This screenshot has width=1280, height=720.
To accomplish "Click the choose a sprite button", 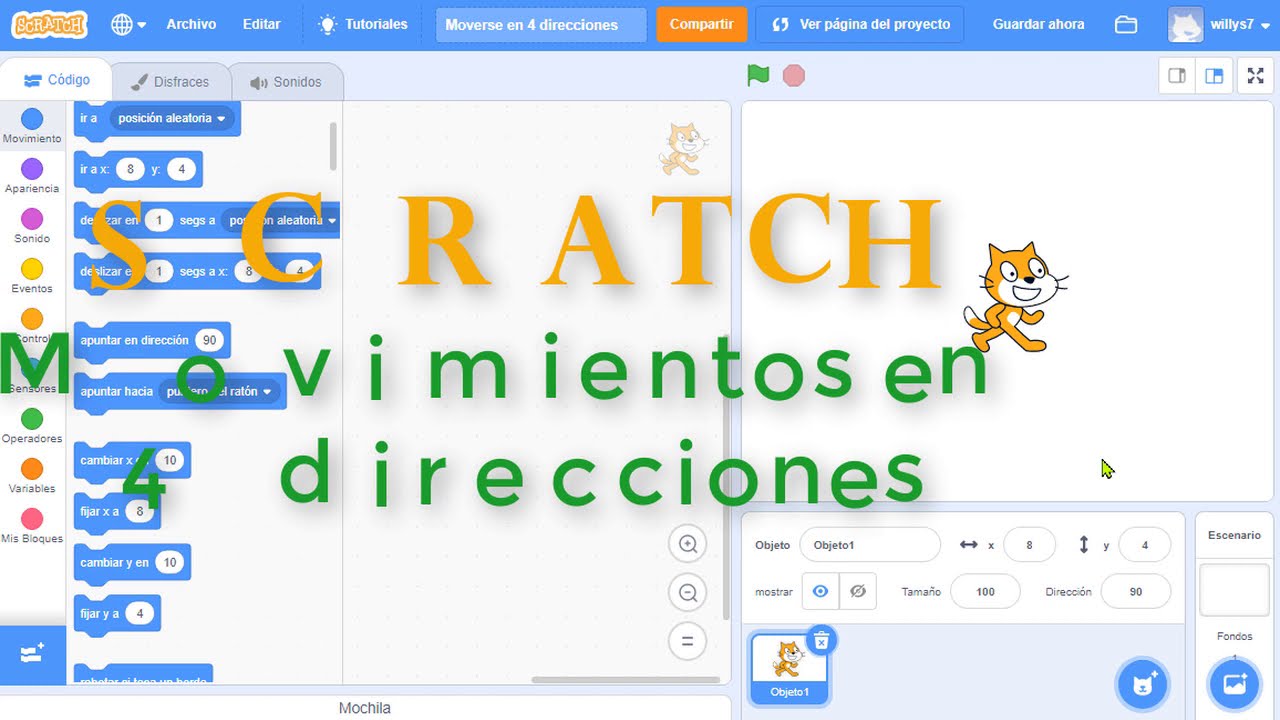I will point(1142,684).
